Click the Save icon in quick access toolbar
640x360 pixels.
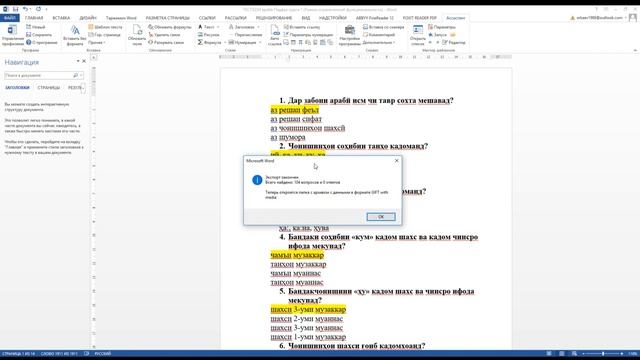(x=15, y=9)
